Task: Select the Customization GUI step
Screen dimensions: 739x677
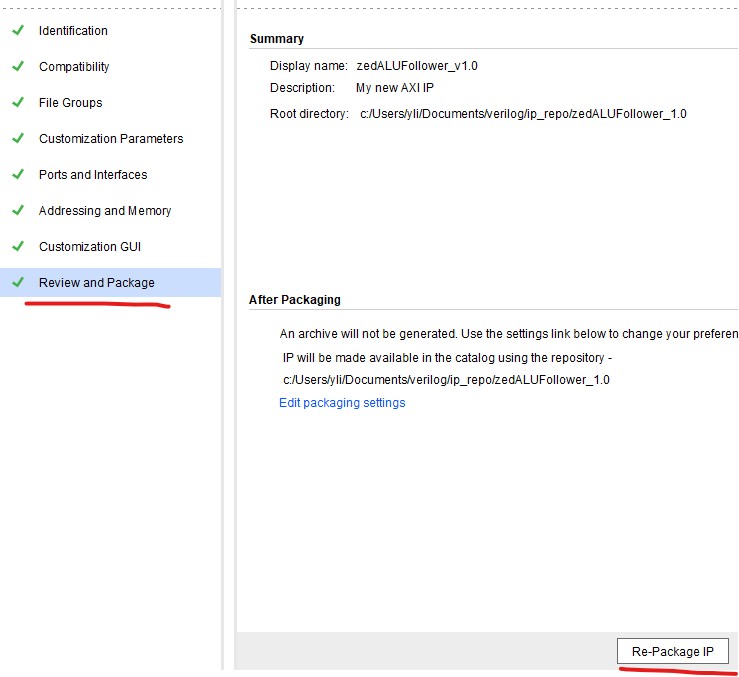Action: 90,247
